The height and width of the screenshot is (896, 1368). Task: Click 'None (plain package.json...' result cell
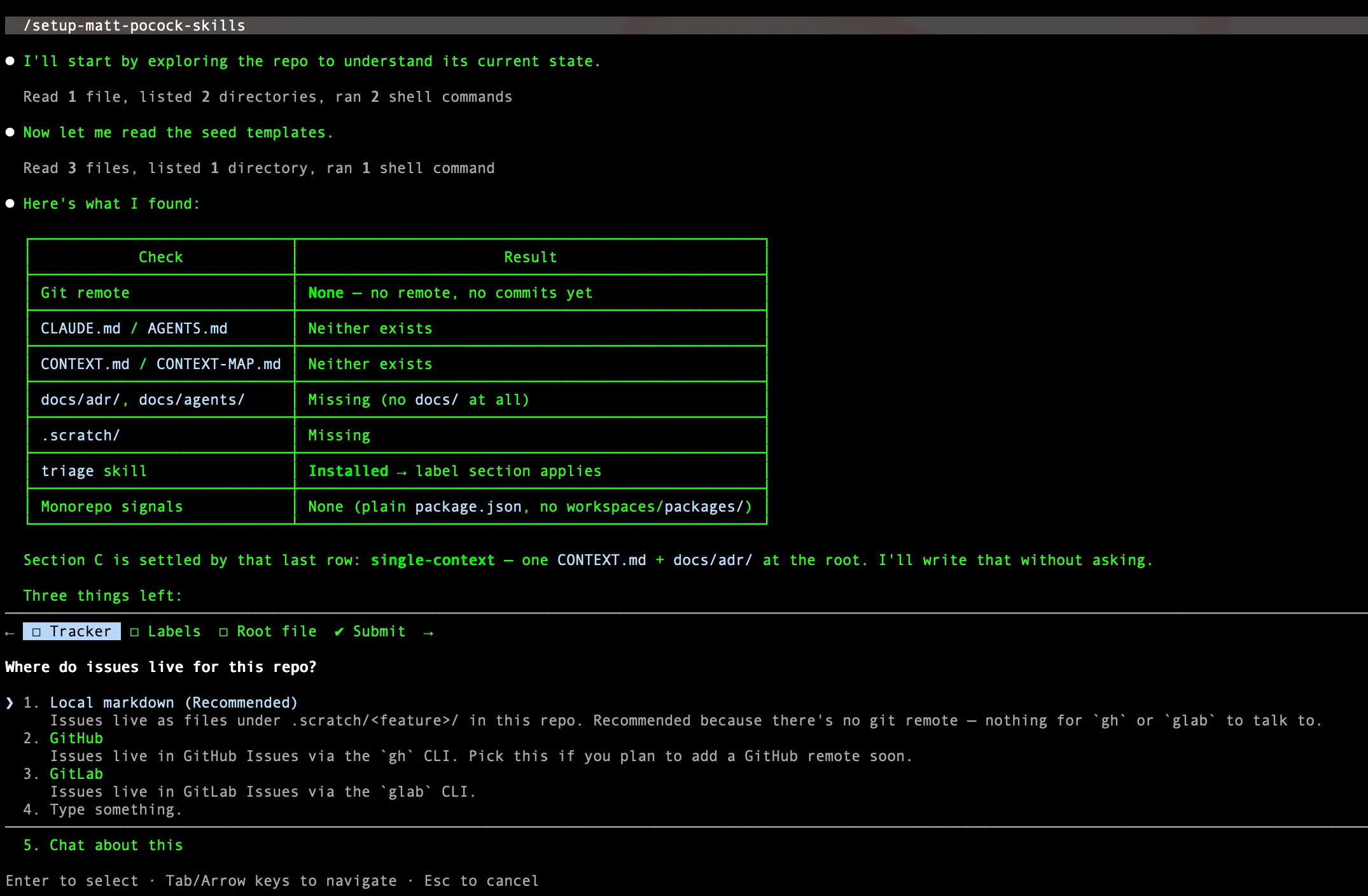pyautogui.click(x=531, y=507)
